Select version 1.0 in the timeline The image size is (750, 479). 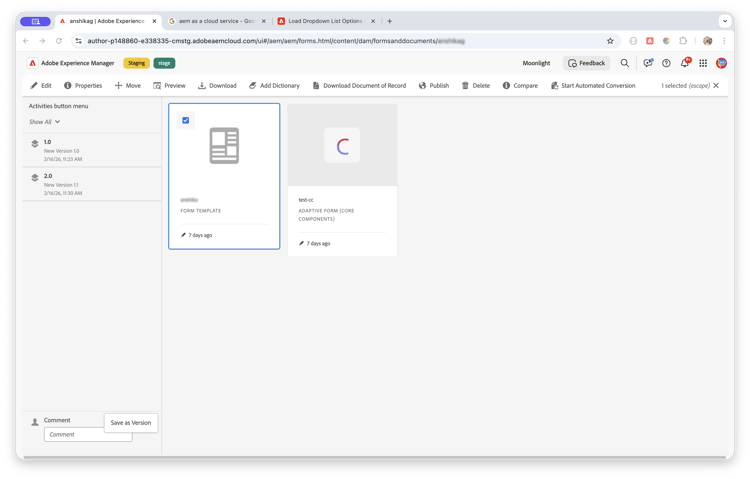[92, 150]
